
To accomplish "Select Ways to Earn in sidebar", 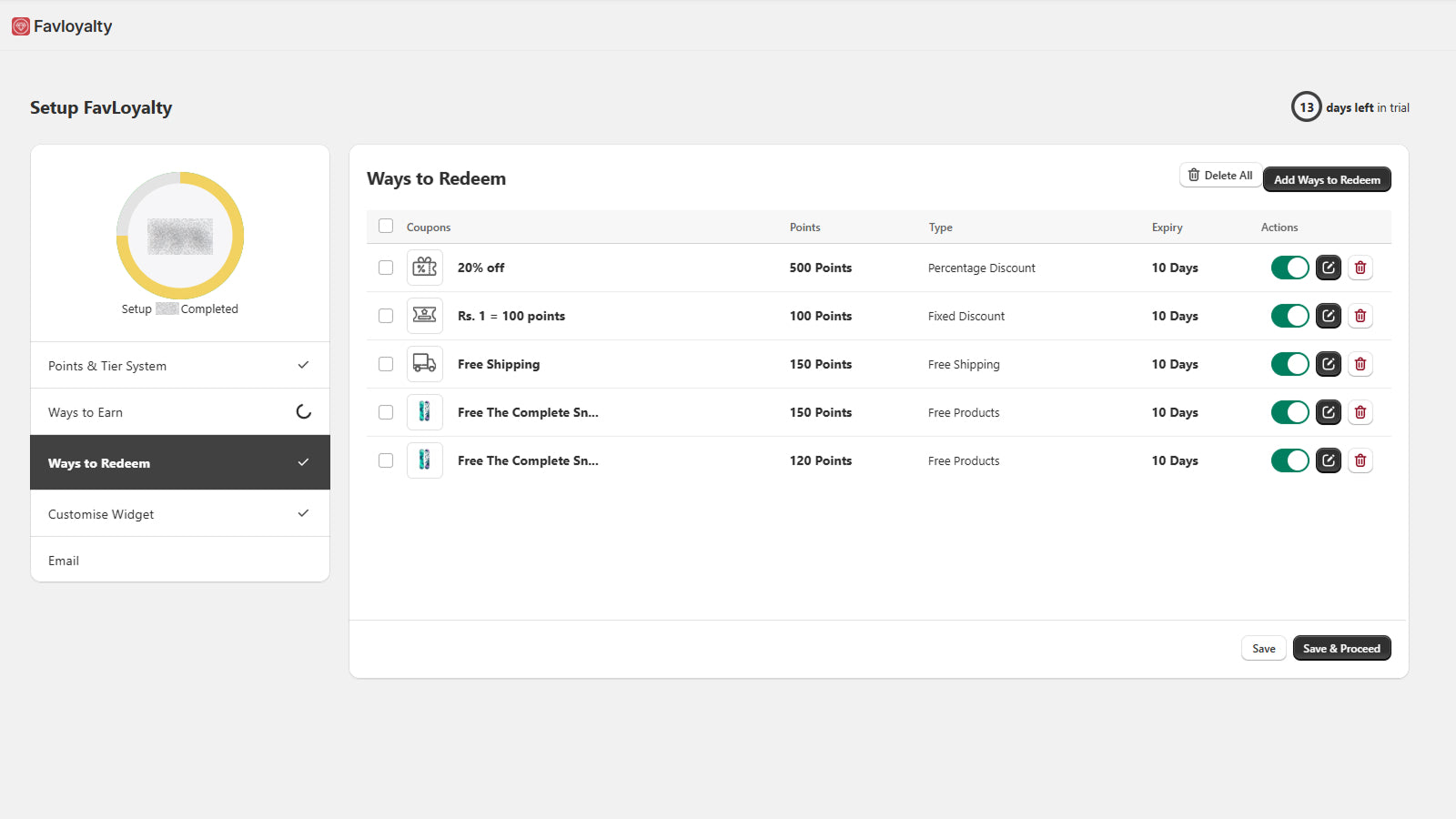I will point(86,411).
